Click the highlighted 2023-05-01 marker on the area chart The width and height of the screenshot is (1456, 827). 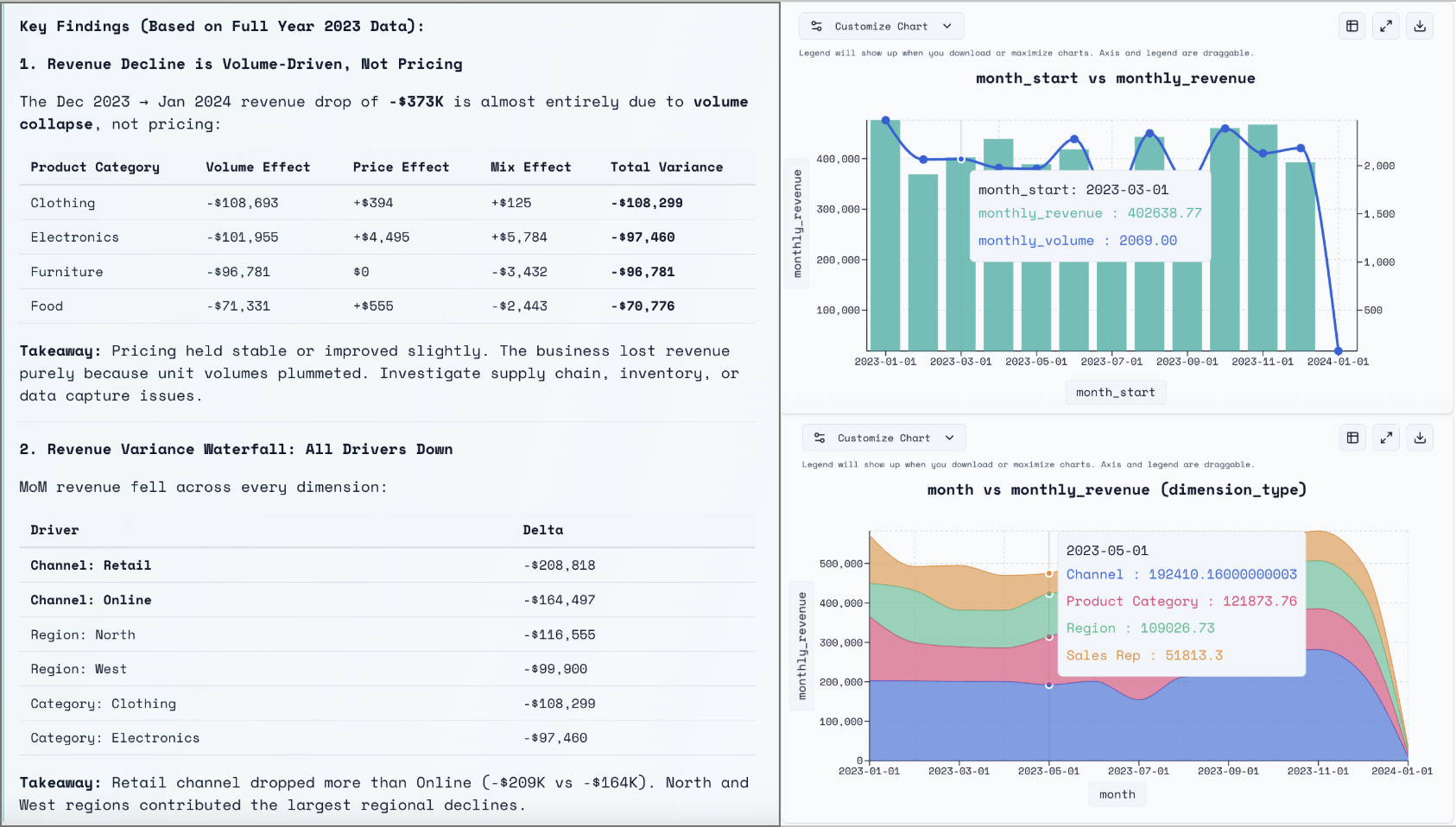(x=1049, y=573)
